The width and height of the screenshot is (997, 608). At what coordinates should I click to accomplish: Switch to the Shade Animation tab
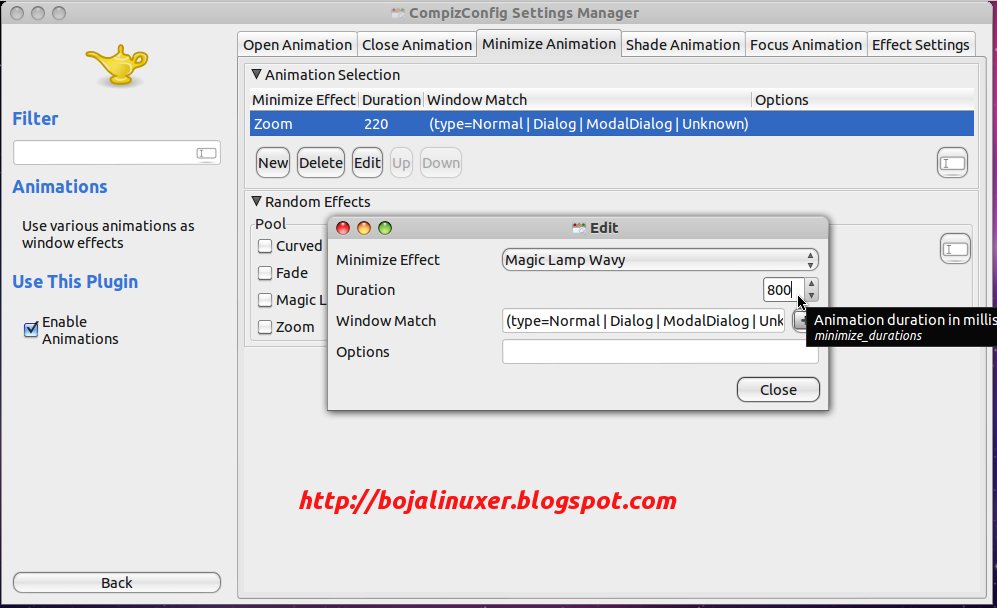coord(682,45)
